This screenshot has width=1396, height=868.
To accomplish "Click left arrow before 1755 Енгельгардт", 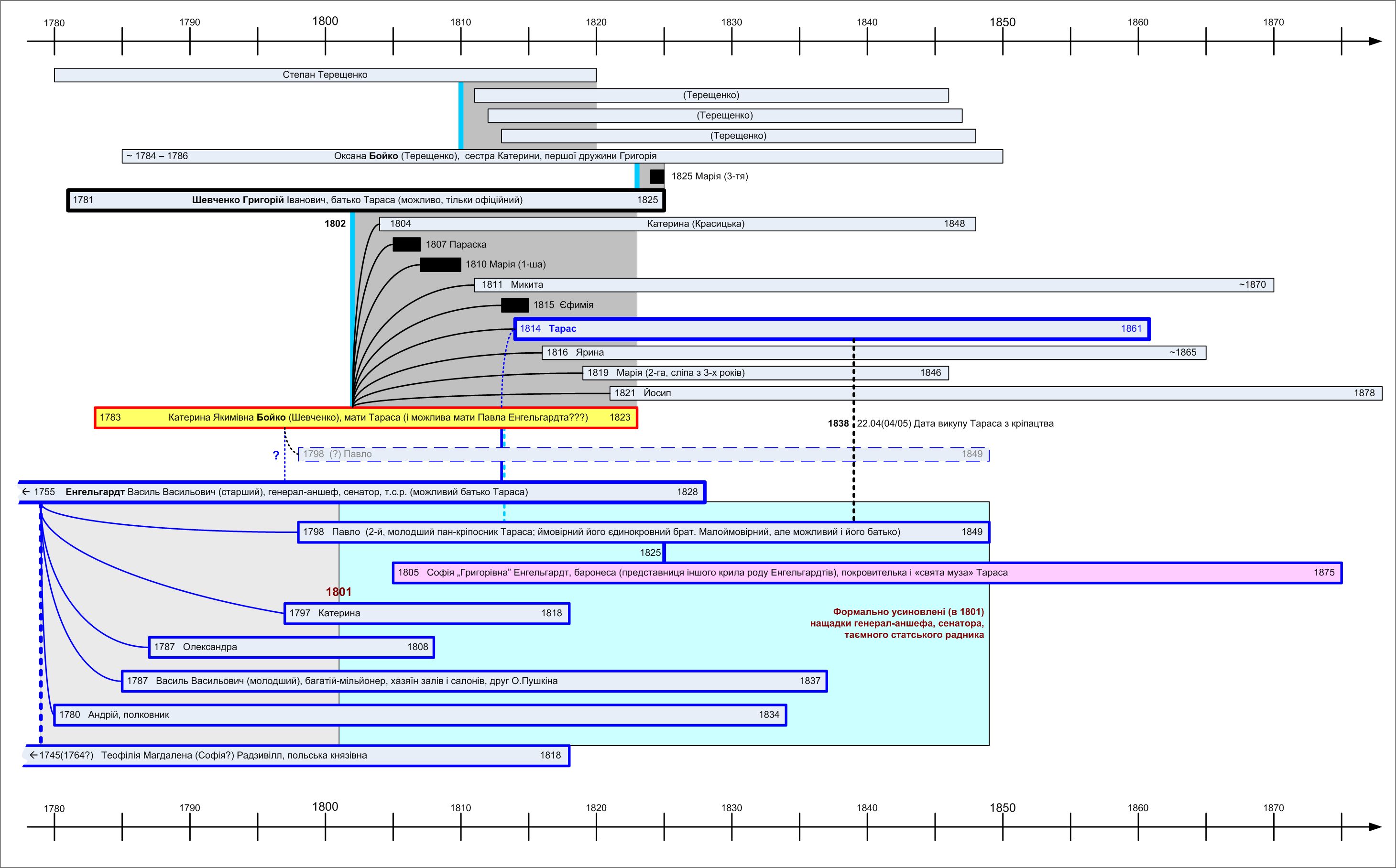I will coord(26,492).
